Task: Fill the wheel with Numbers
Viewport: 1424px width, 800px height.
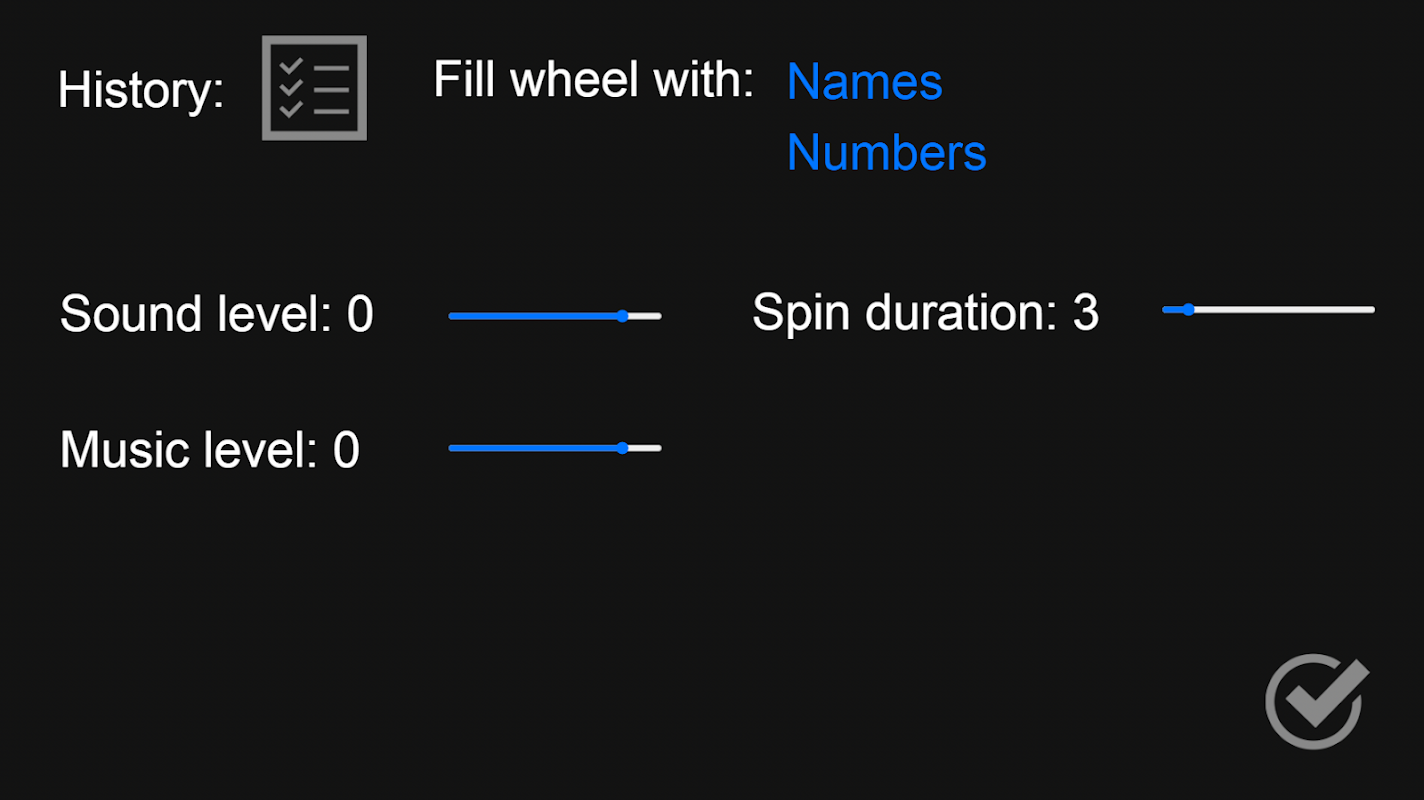Action: point(886,153)
